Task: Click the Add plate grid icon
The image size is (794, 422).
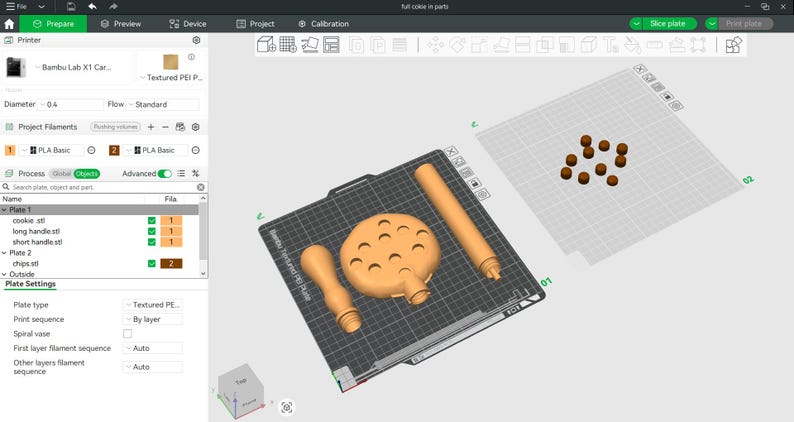Action: pyautogui.click(x=288, y=45)
